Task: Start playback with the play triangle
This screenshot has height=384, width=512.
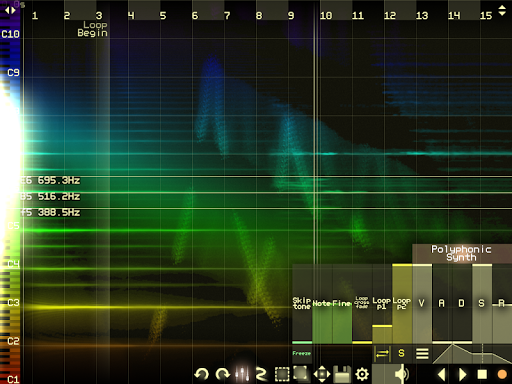Action: click(462, 375)
